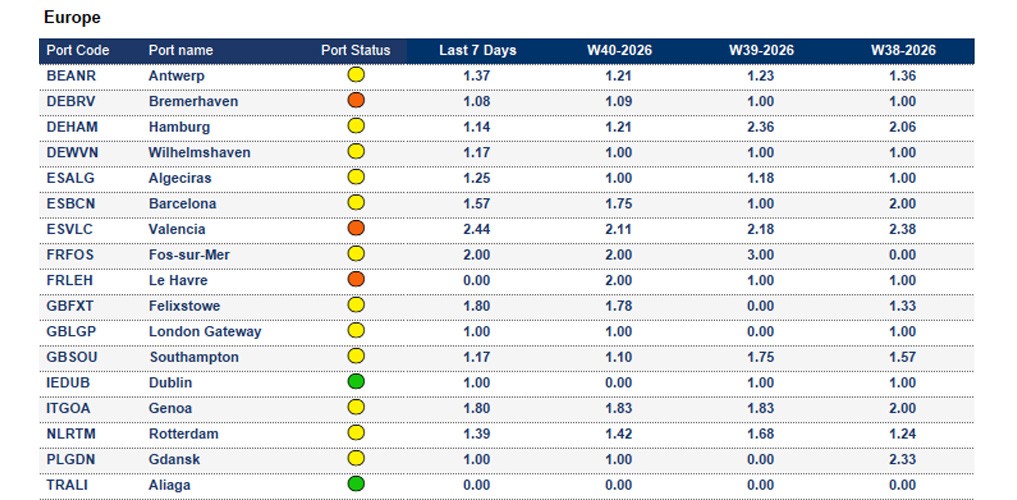Select the Genoa port name
Viewport: 1017px width, 500px height.
171,409
